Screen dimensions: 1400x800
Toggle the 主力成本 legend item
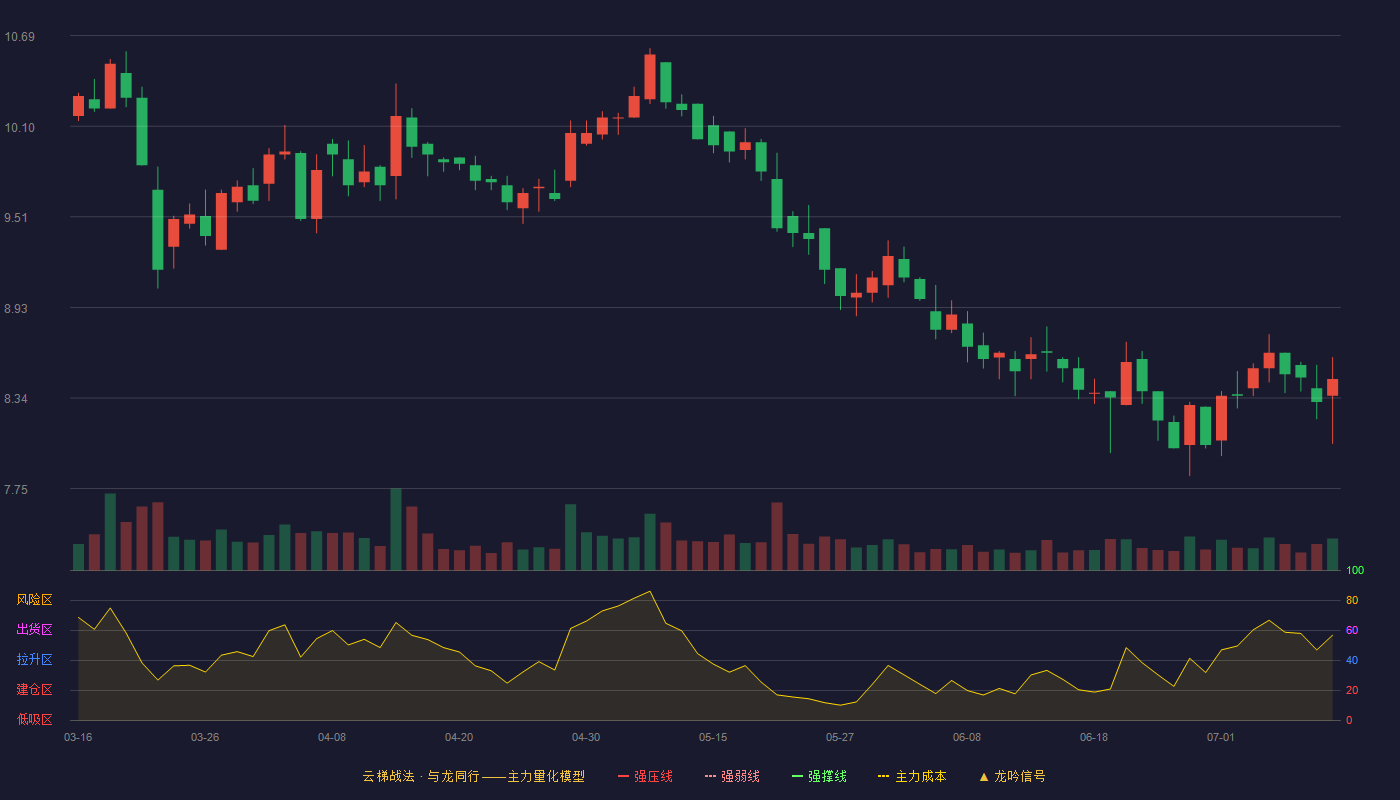click(x=912, y=776)
